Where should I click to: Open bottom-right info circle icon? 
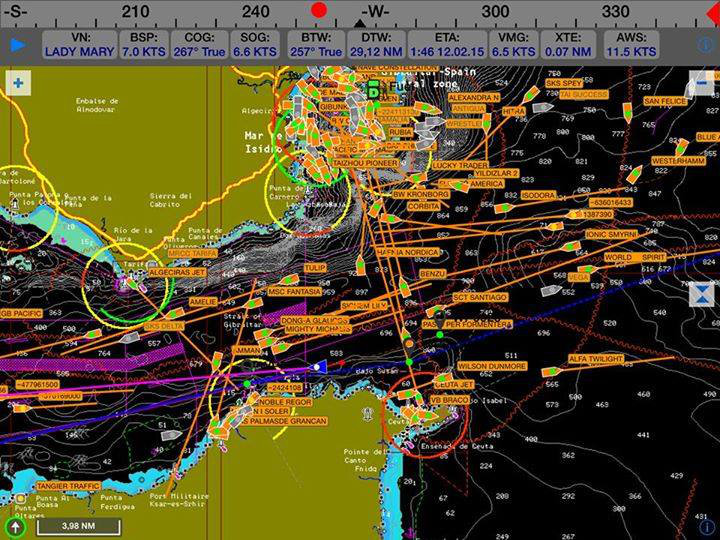coord(706,527)
